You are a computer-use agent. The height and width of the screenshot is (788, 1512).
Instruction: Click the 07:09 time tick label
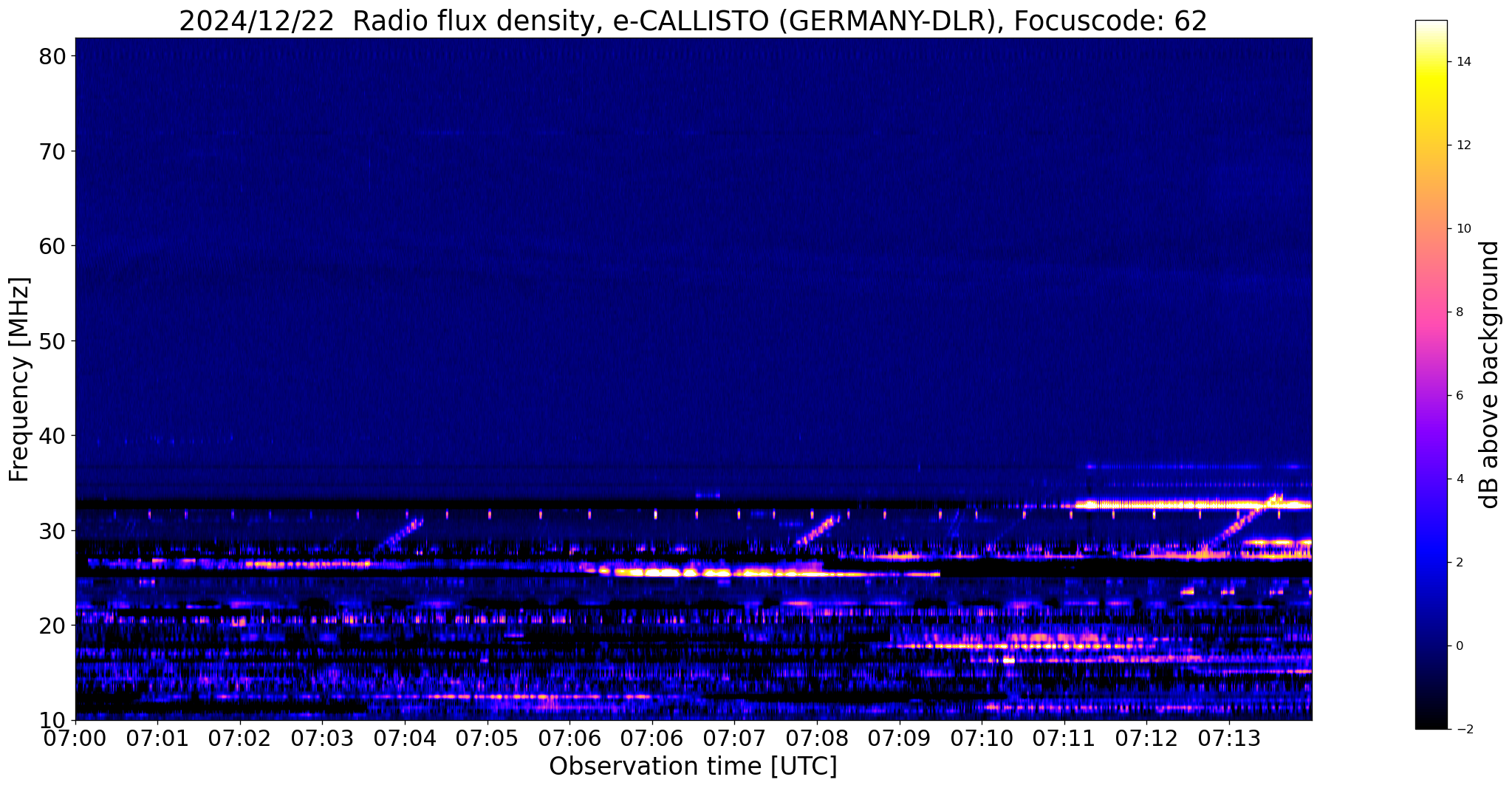[x=900, y=738]
